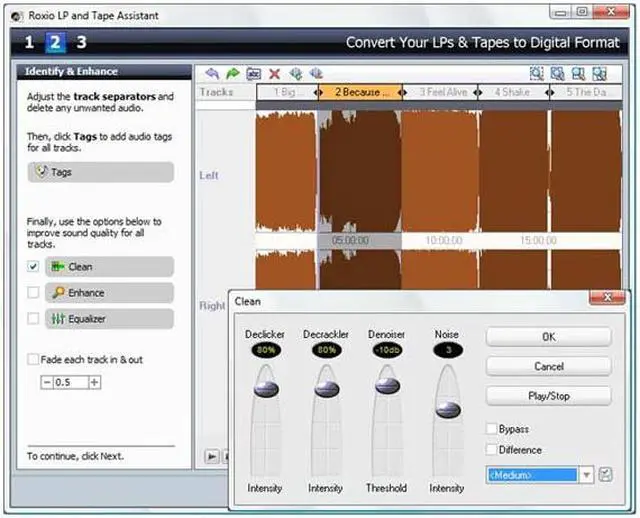
Task: Enable the Enhance checkbox
Action: 34,293
